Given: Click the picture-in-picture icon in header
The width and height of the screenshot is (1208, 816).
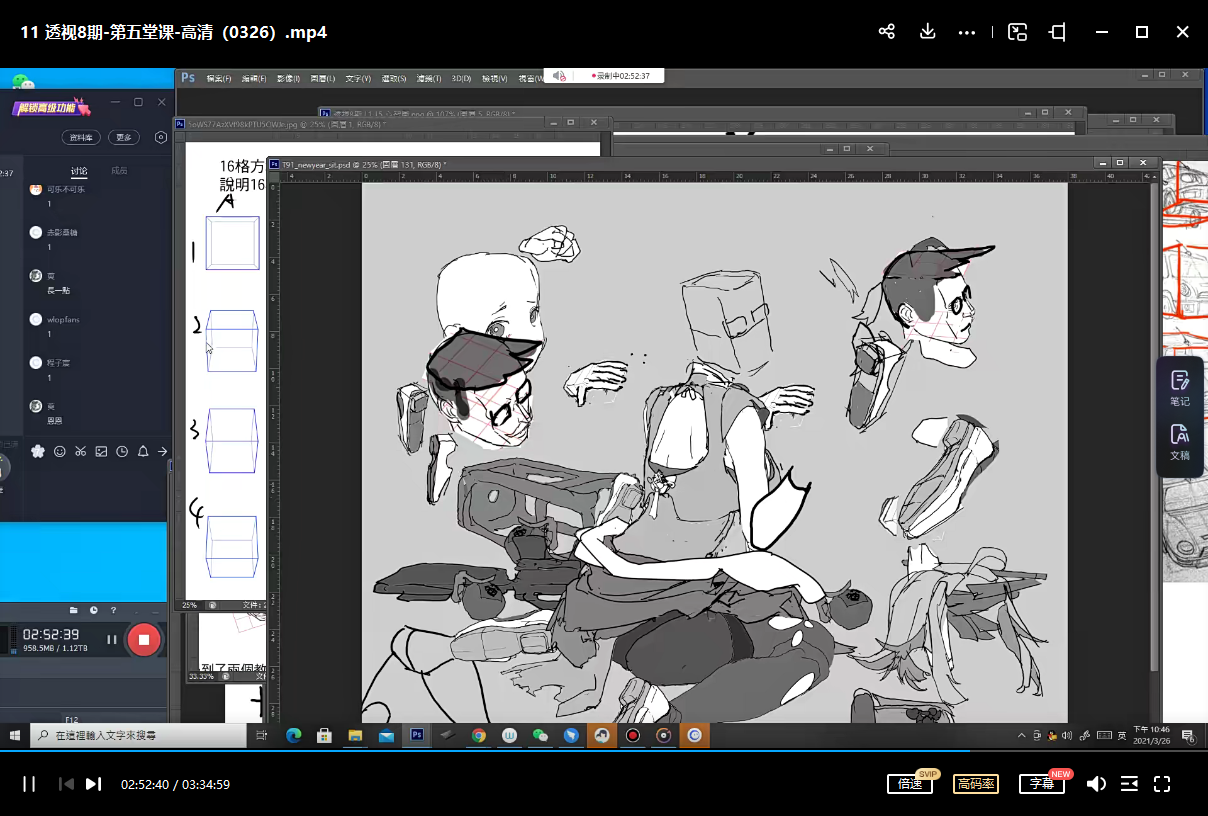Looking at the screenshot, I should [1017, 32].
